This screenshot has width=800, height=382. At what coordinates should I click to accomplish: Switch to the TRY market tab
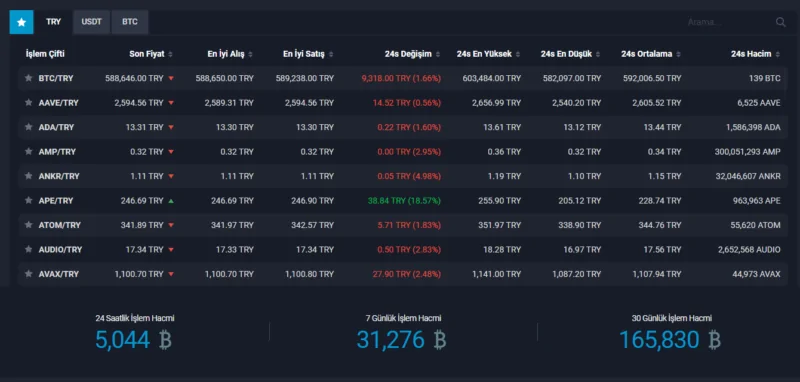(x=54, y=22)
